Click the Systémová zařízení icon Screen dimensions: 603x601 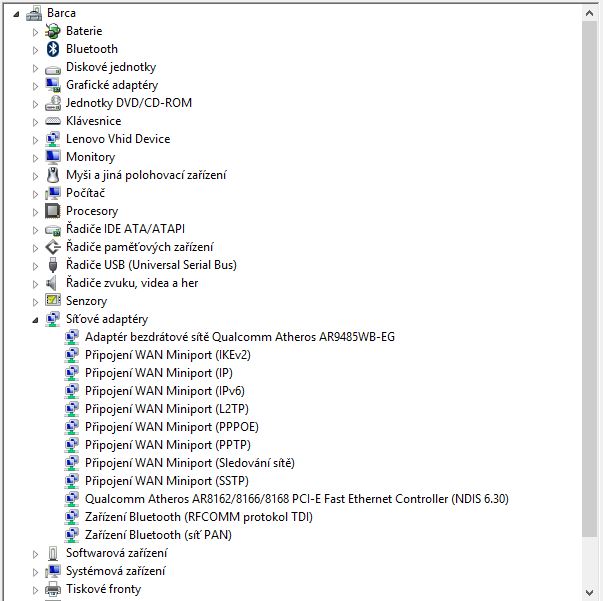pos(53,571)
